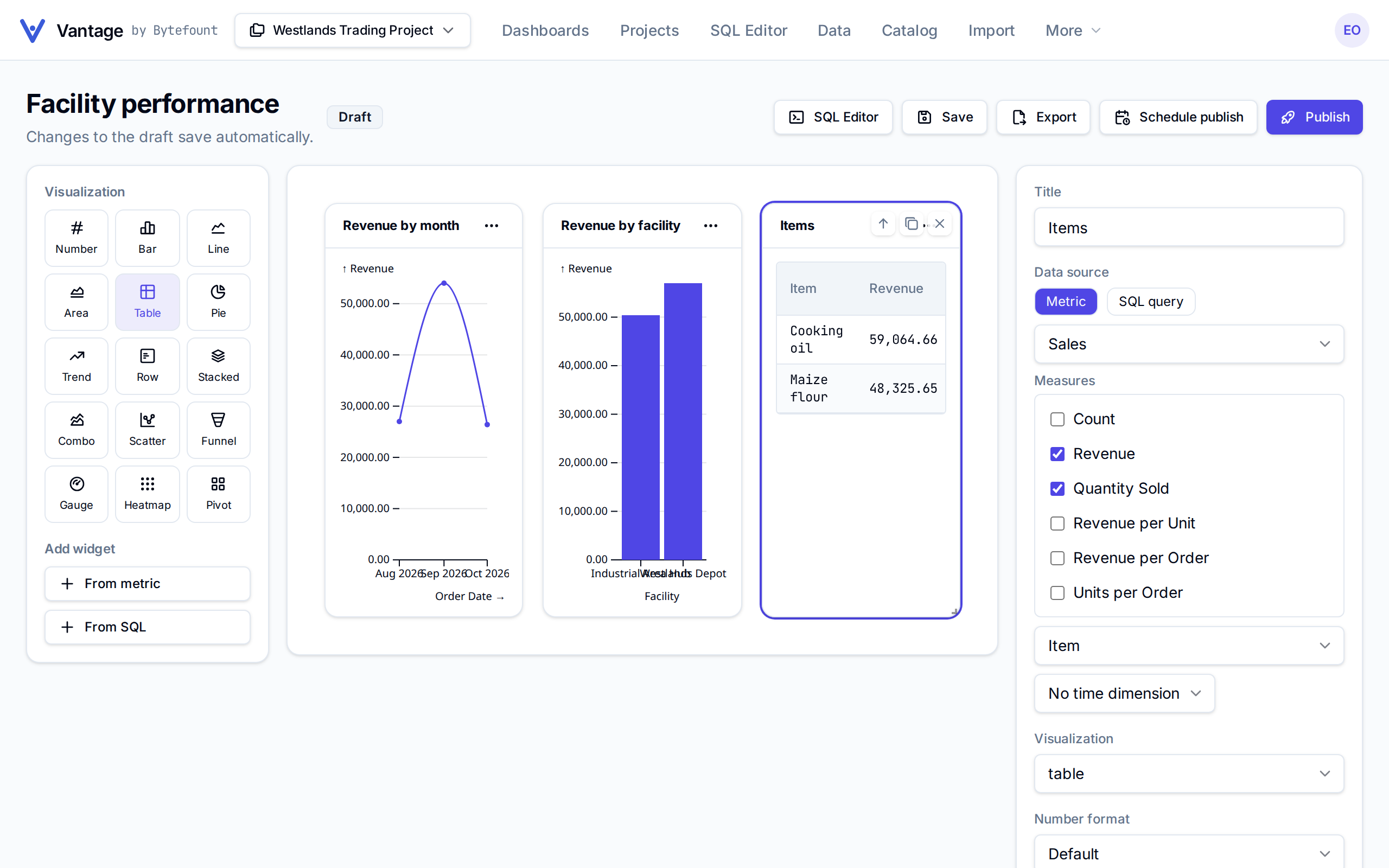Open the table visualization dropdown

point(1189,774)
